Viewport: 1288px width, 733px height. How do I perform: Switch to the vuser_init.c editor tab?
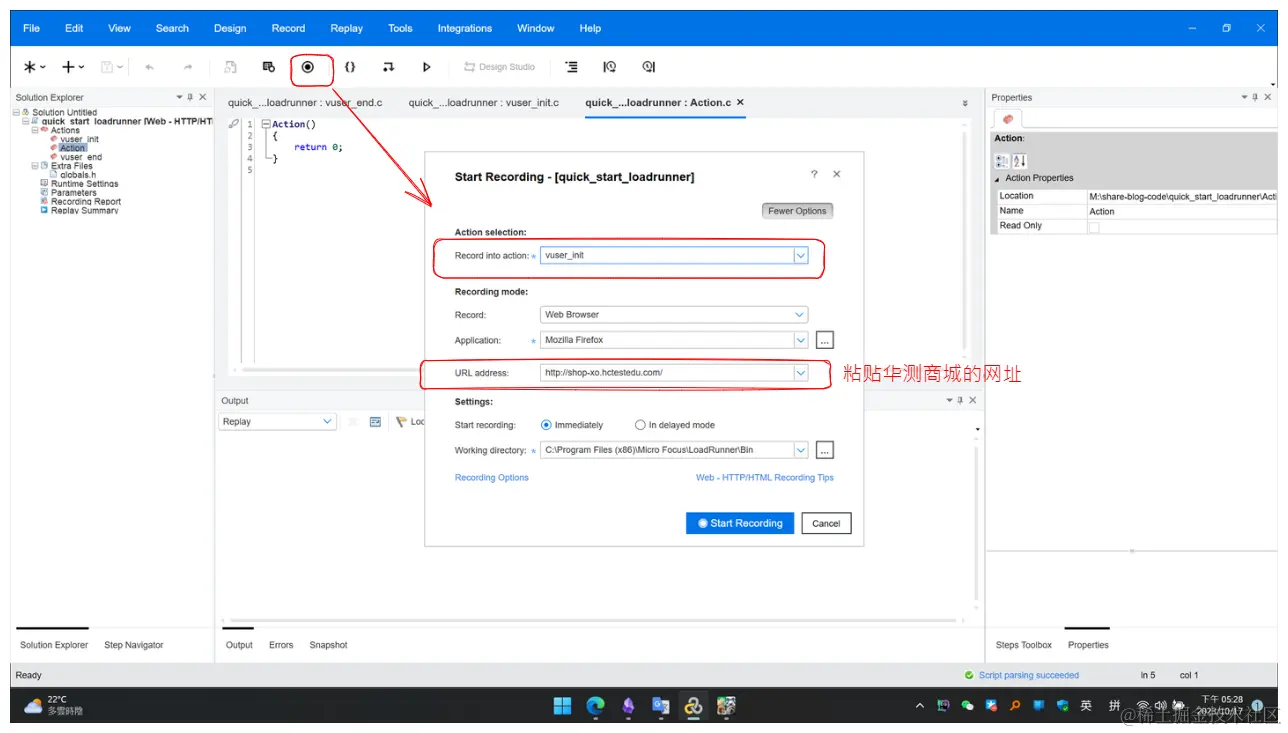pyautogui.click(x=484, y=102)
